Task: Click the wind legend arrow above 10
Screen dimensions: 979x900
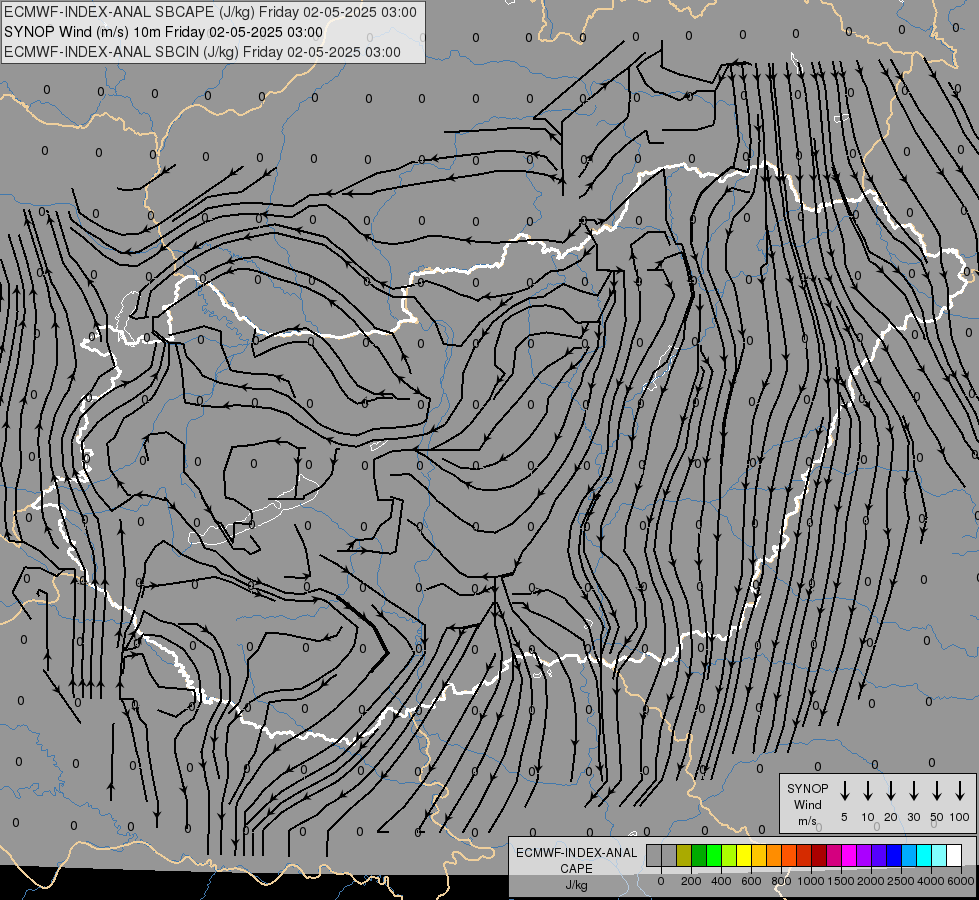Action: pyautogui.click(x=867, y=791)
